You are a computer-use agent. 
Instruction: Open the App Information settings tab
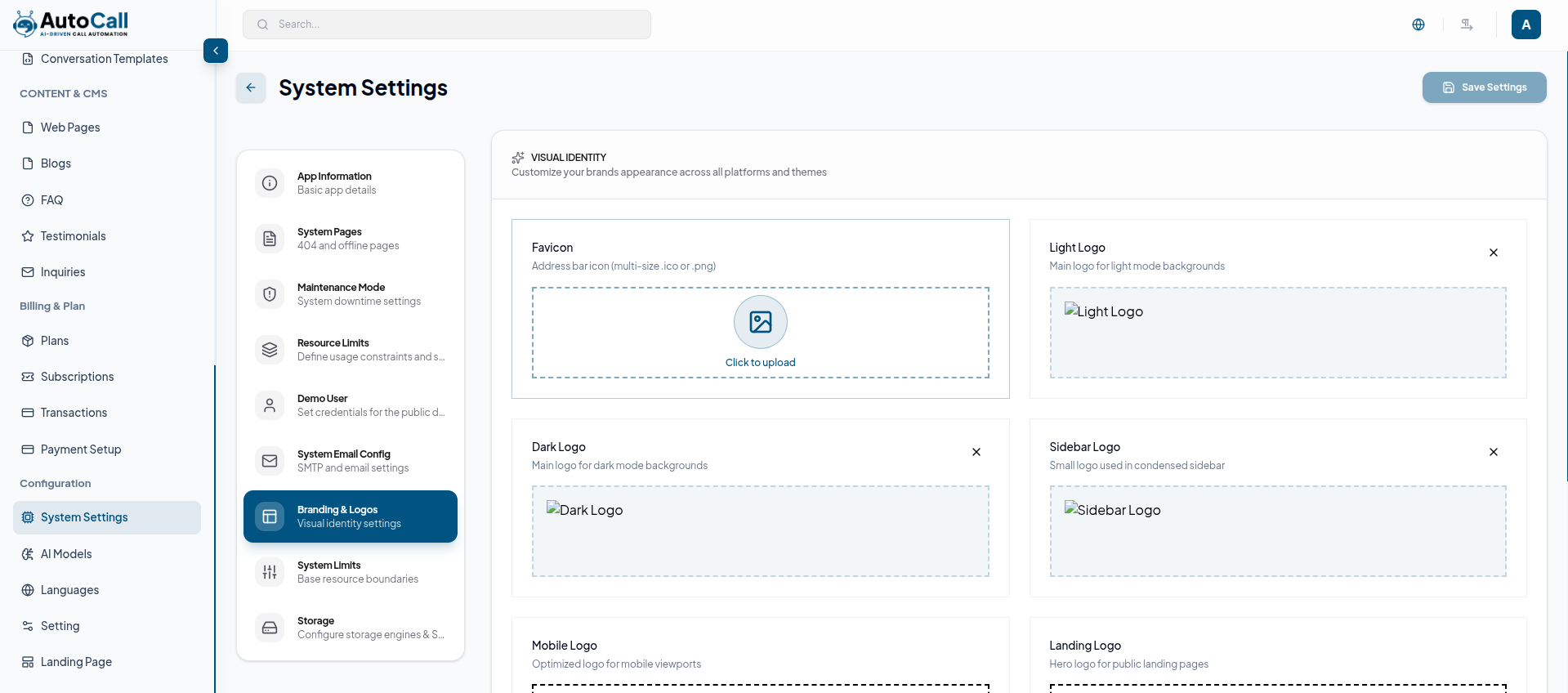point(351,183)
